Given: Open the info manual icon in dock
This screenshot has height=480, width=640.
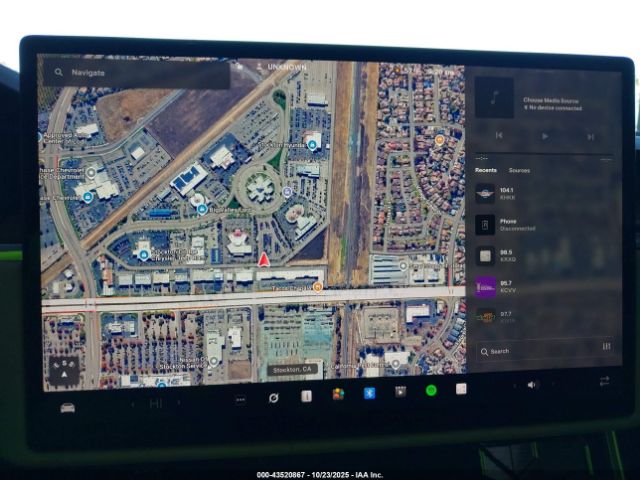Looking at the screenshot, I should (306, 396).
